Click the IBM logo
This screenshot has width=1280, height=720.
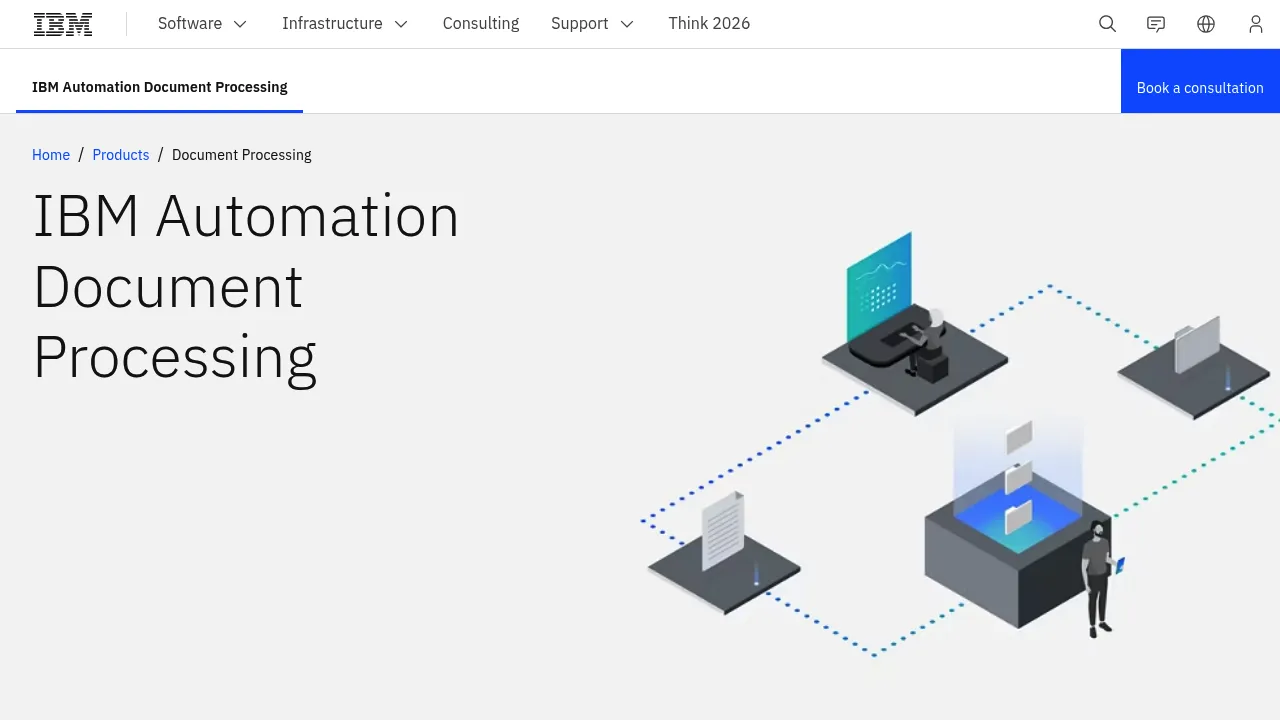tap(63, 24)
